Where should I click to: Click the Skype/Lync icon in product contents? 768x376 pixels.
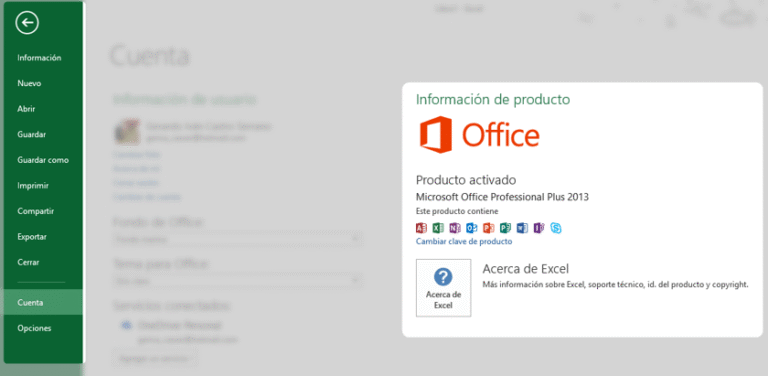pos(555,228)
